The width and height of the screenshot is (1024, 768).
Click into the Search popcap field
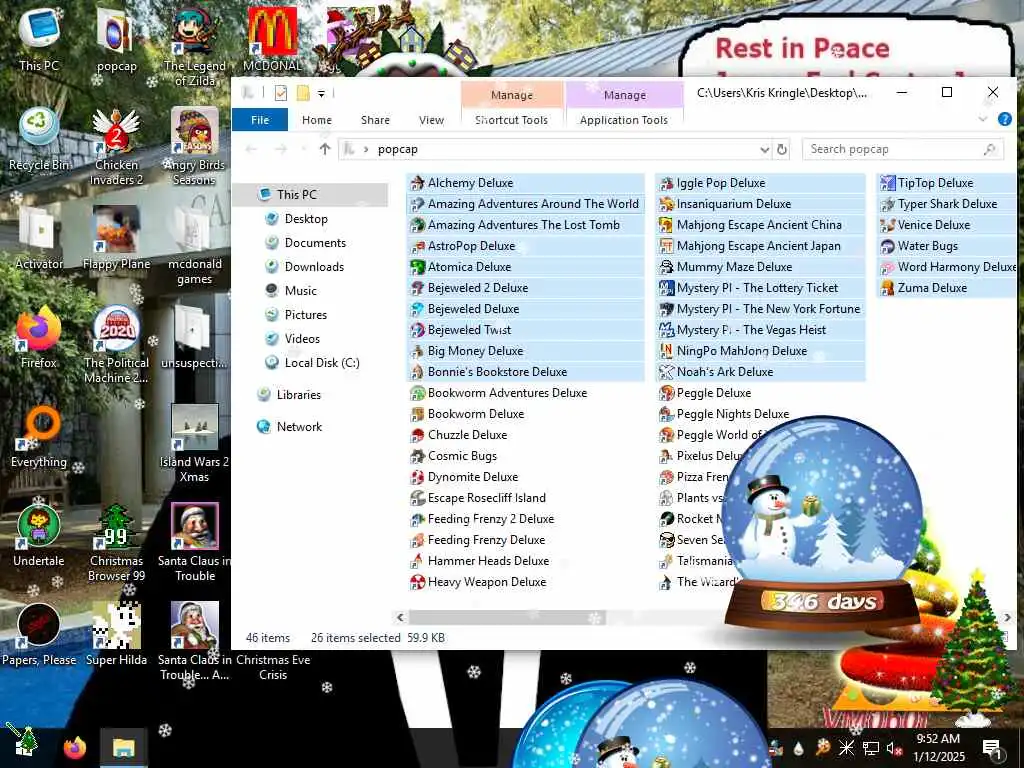pos(902,149)
